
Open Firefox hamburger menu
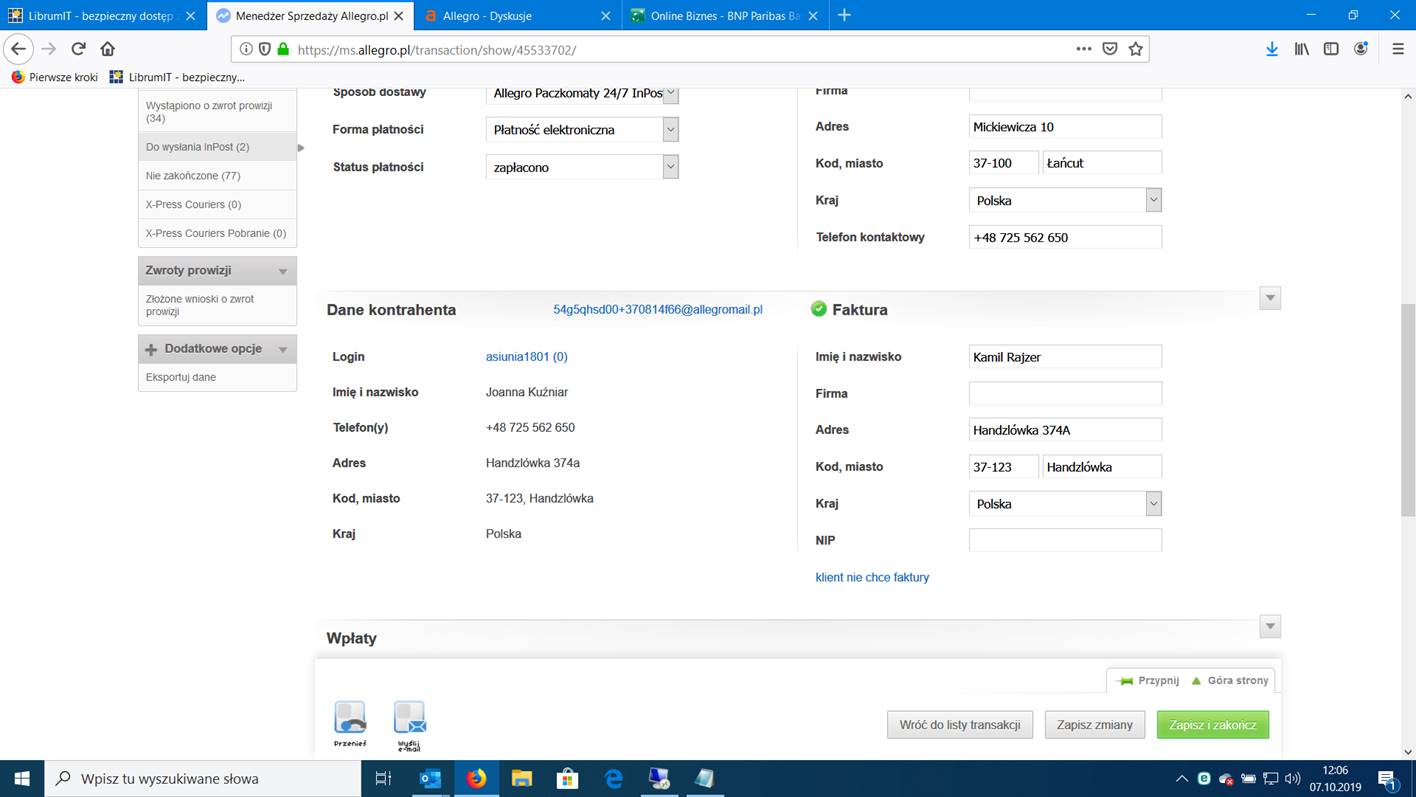[1397, 49]
